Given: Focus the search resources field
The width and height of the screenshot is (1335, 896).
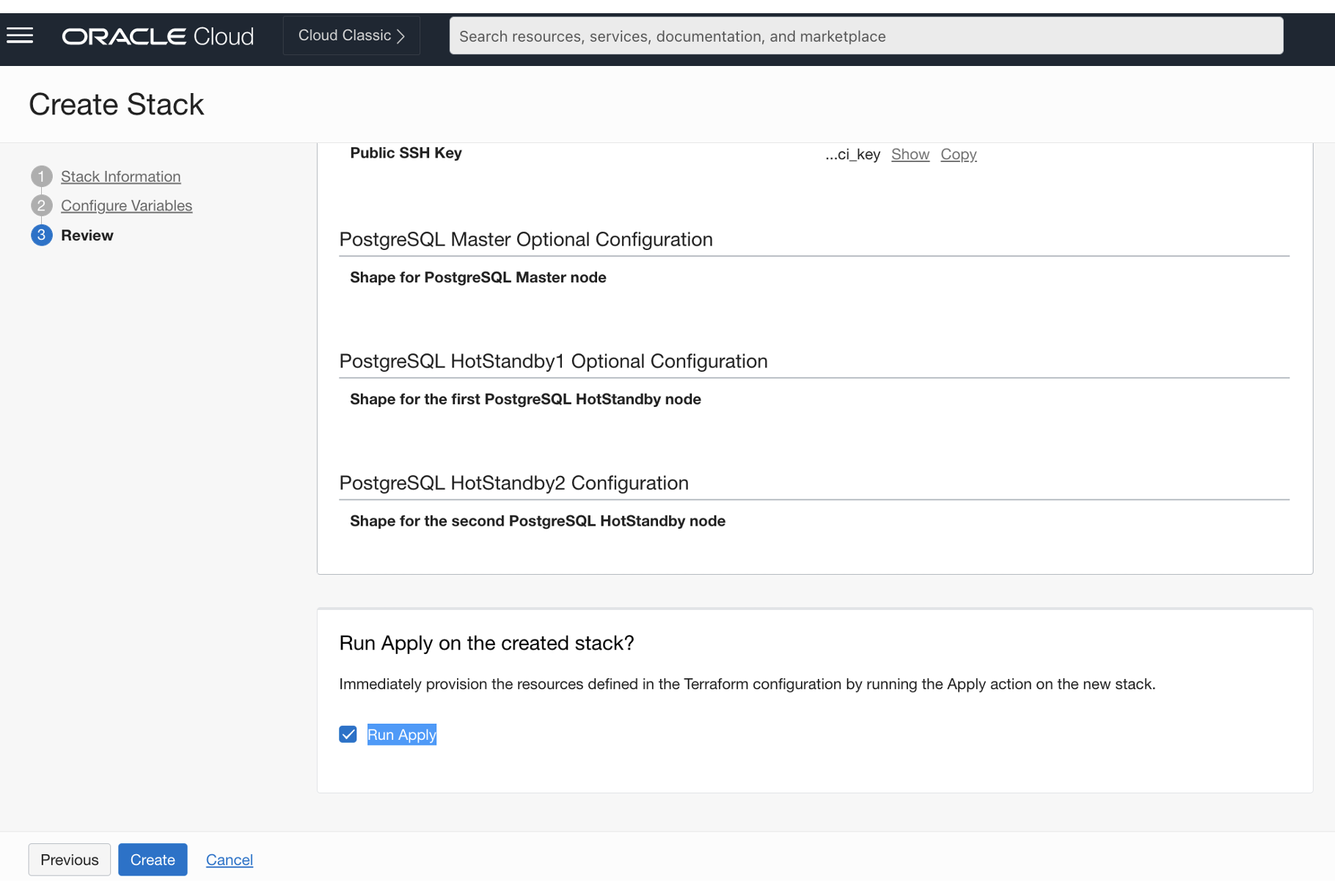Looking at the screenshot, I should tap(866, 36).
